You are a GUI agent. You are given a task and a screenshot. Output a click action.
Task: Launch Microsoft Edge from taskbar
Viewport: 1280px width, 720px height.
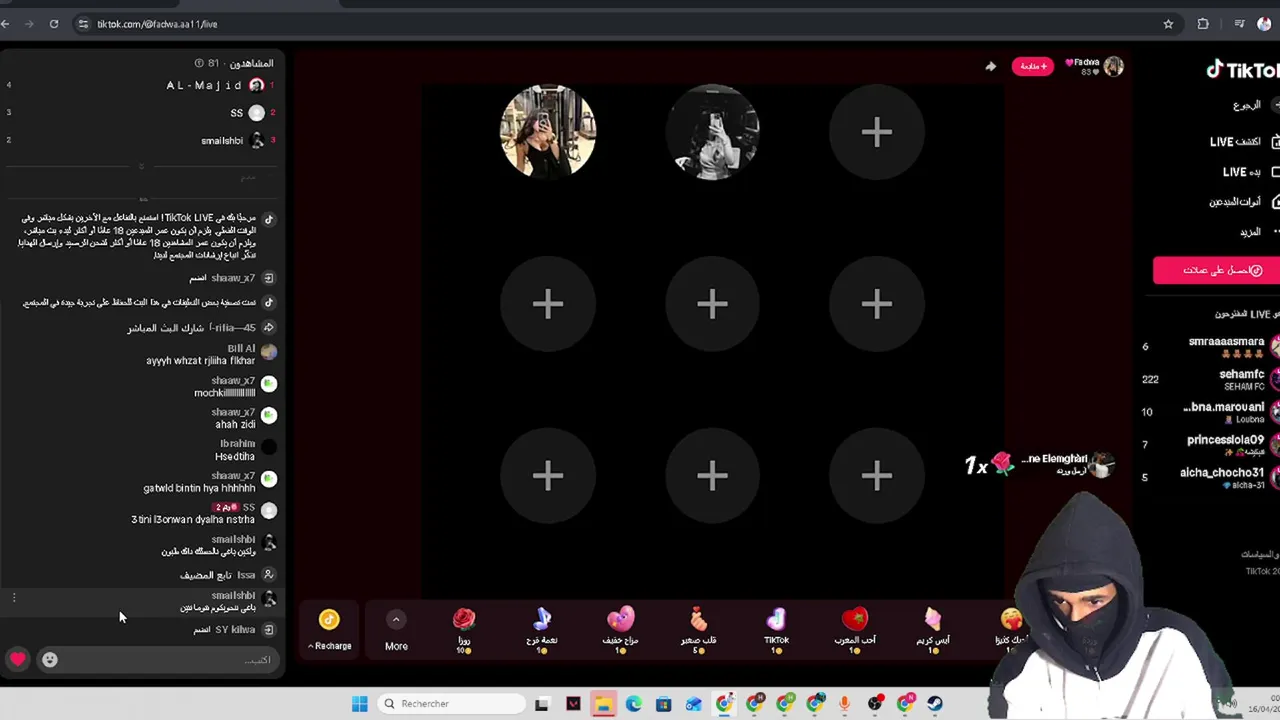[x=633, y=704]
